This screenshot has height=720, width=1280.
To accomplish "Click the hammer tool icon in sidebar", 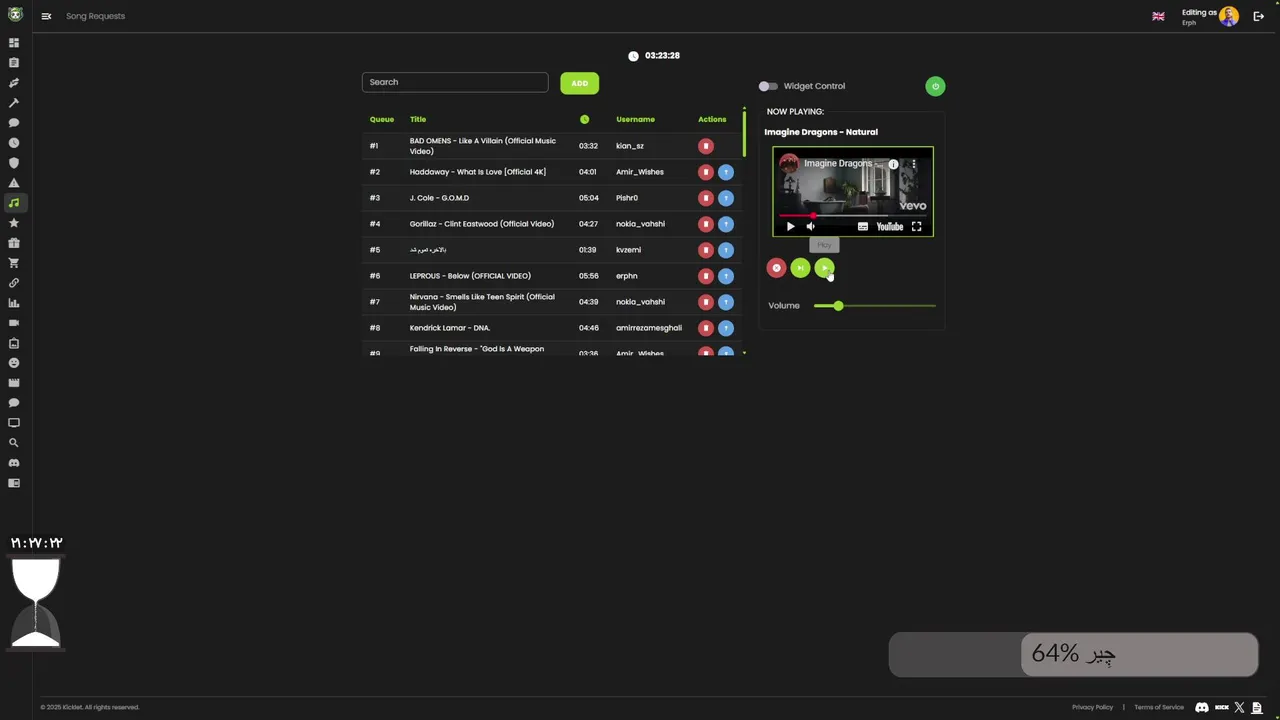I will tap(14, 103).
